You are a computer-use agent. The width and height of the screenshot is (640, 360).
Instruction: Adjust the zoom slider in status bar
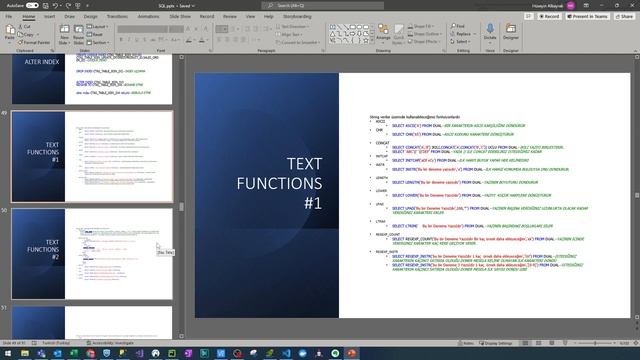pyautogui.click(x=595, y=343)
